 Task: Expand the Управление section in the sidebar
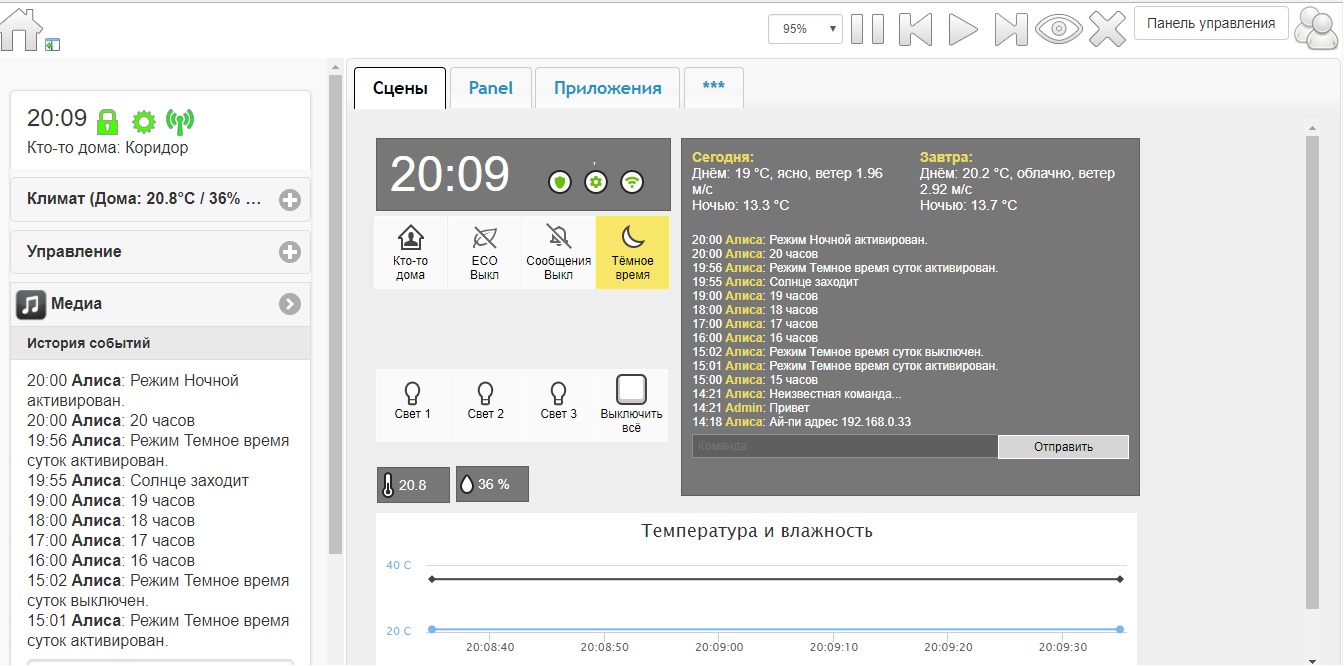tap(290, 252)
